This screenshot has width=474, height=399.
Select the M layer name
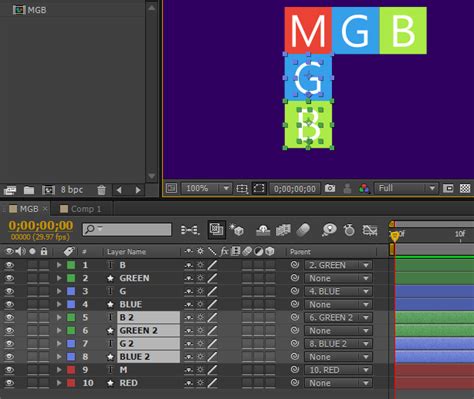pyautogui.click(x=123, y=370)
